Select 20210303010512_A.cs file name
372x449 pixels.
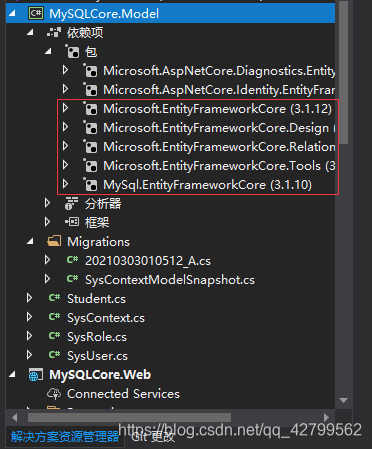(148, 261)
